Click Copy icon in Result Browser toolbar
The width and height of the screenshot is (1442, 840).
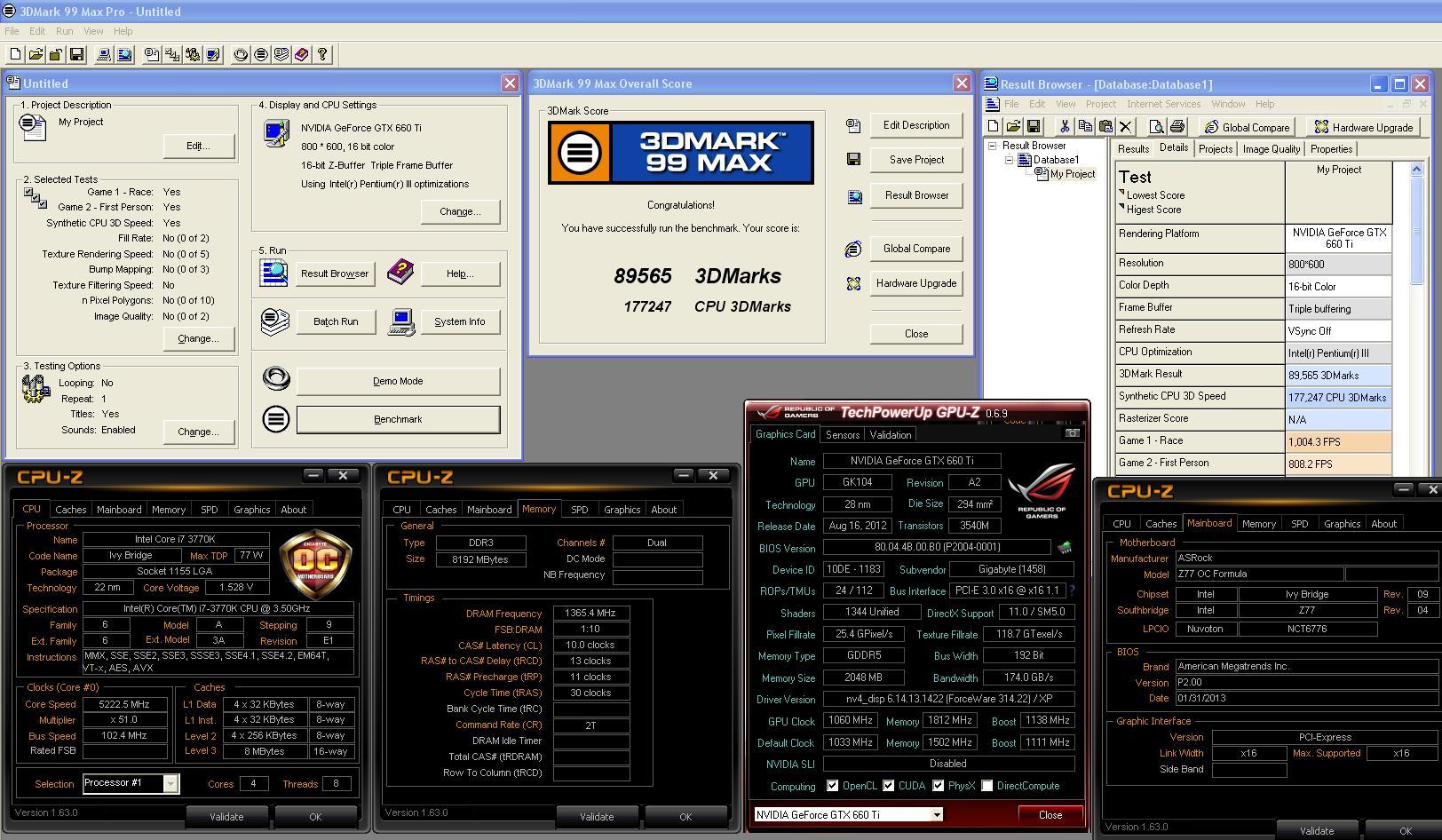click(1084, 127)
